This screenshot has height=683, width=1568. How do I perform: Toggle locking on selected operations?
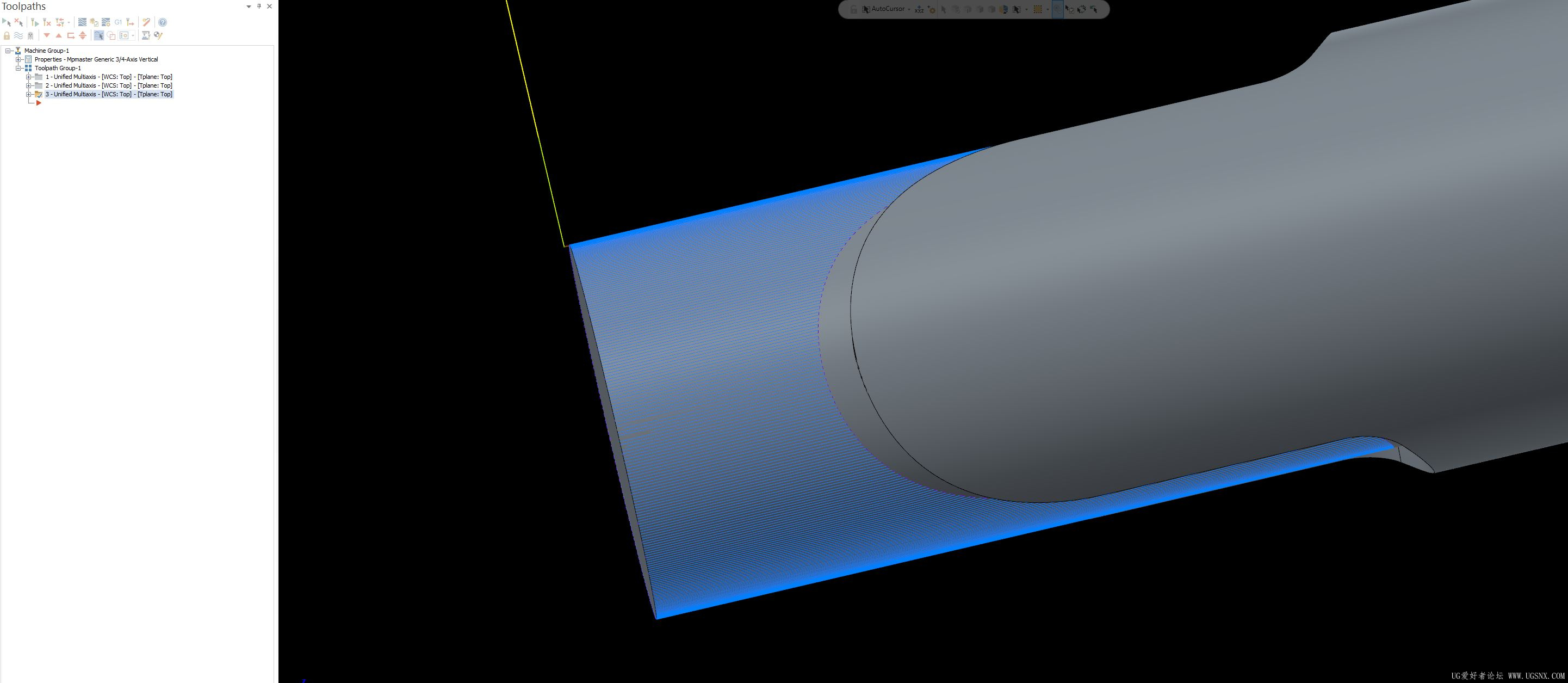pyautogui.click(x=7, y=35)
